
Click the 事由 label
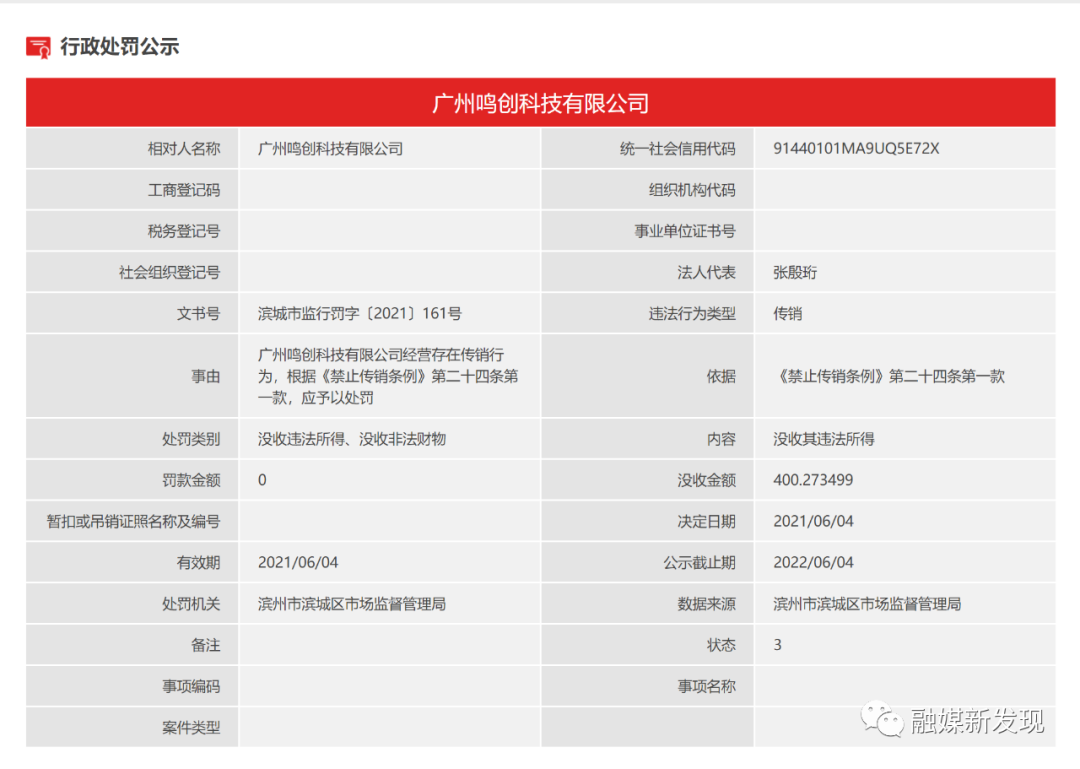[x=205, y=376]
